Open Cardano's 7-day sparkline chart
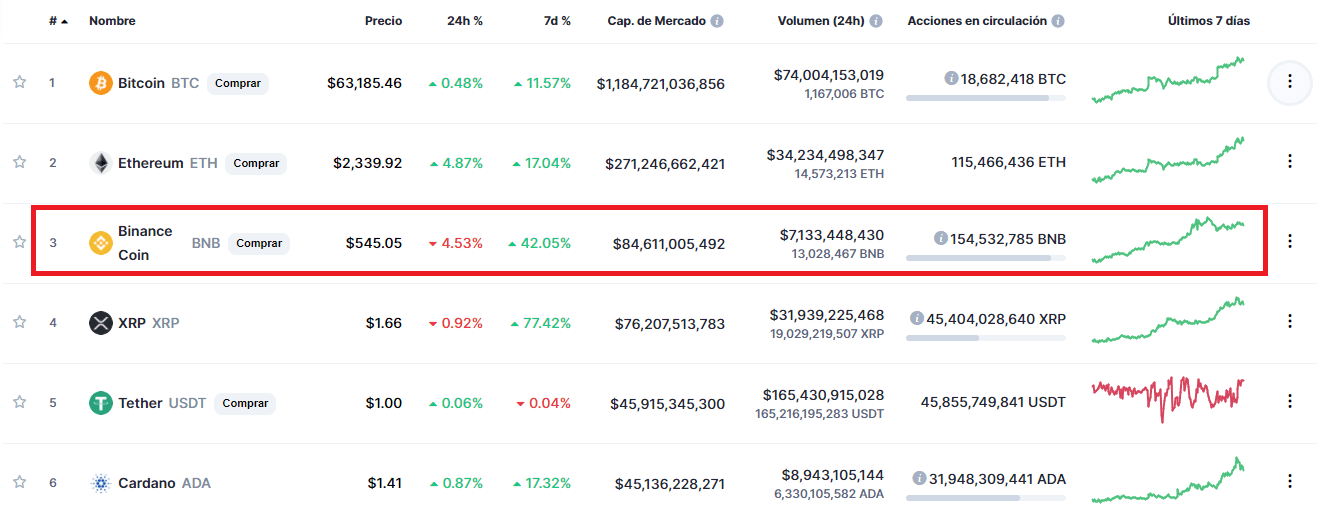Image resolution: width=1317 pixels, height=521 pixels. click(1168, 480)
